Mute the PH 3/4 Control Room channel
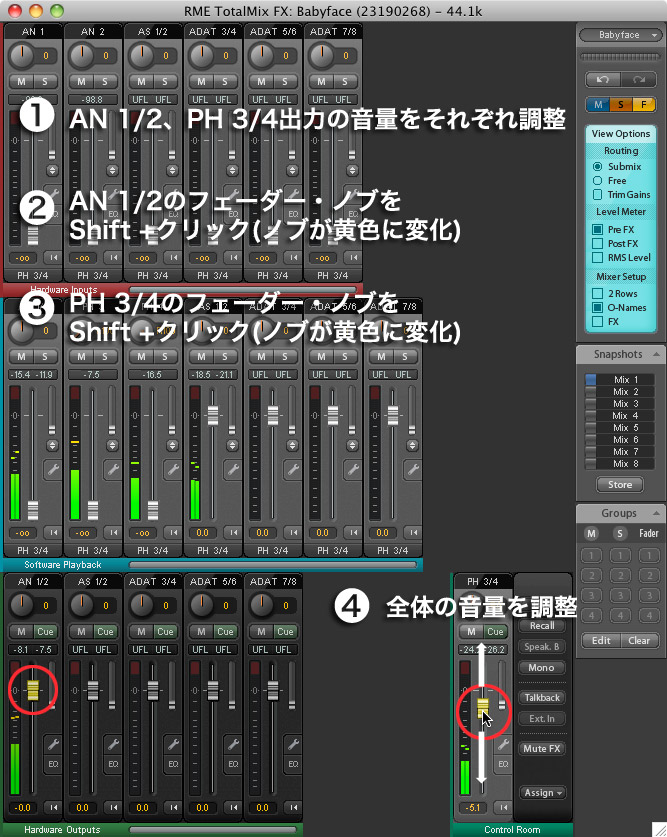 pyautogui.click(x=469, y=632)
